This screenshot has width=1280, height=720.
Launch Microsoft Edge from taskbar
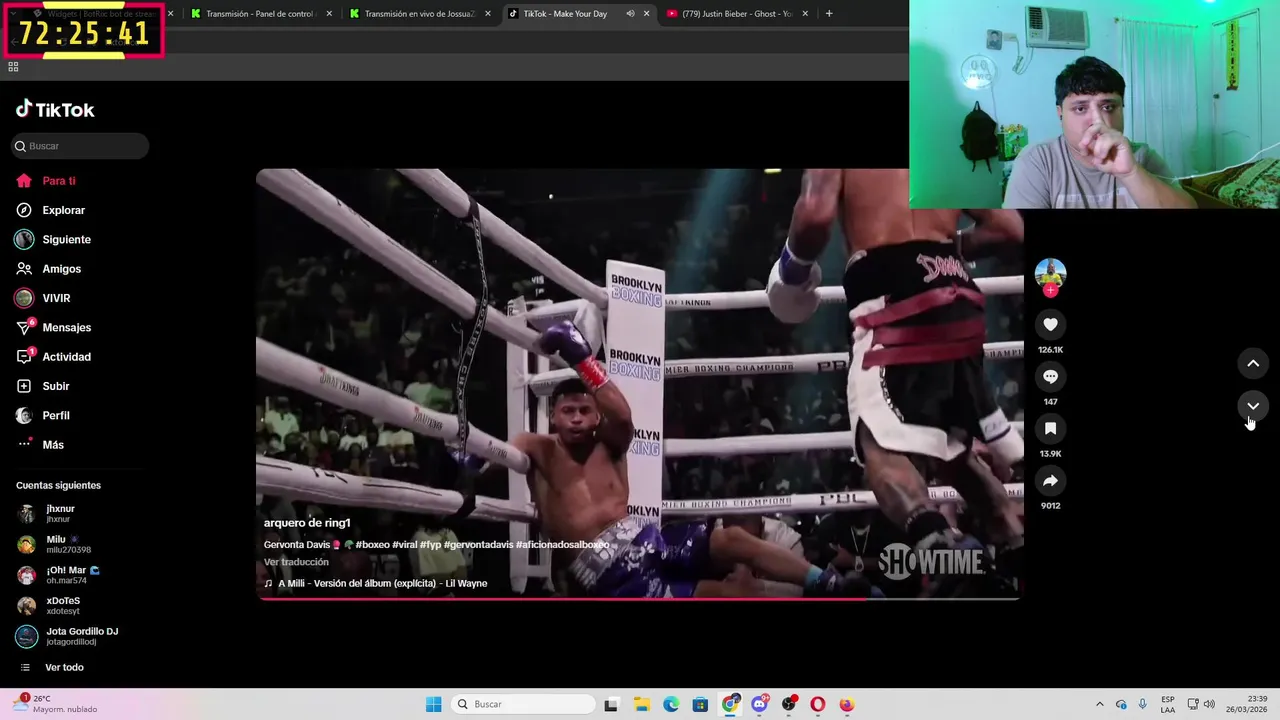coord(671,704)
